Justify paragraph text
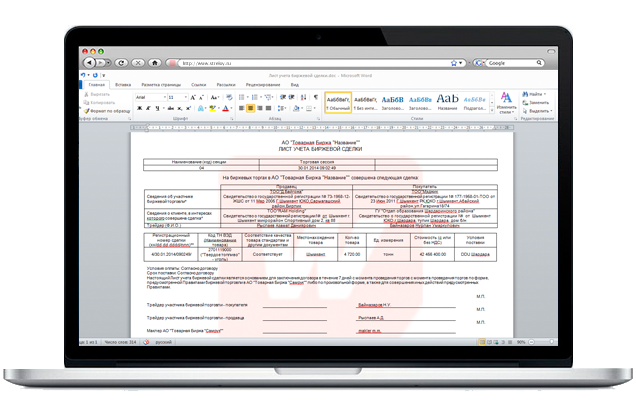The width and height of the screenshot is (636, 417). point(268,108)
